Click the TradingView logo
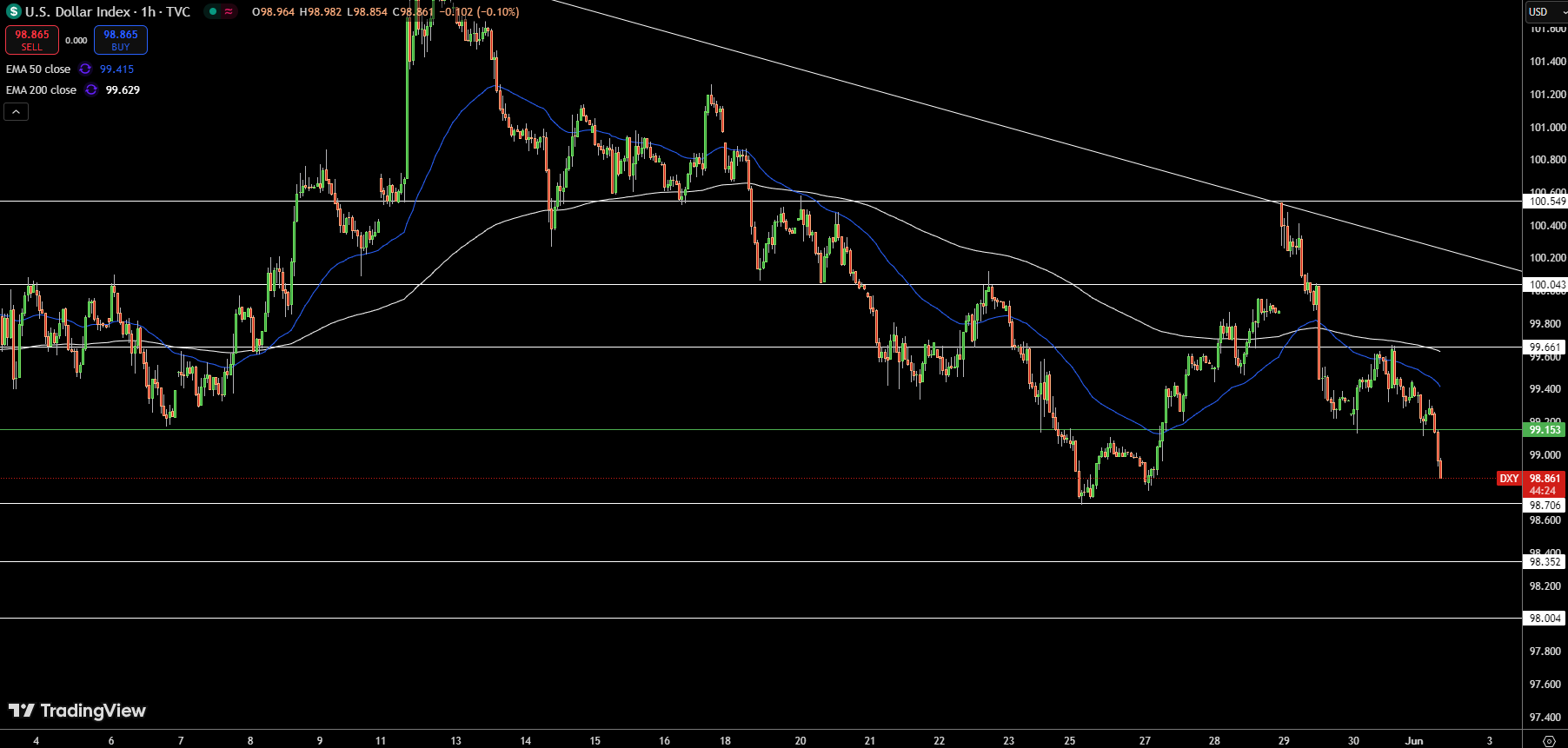Viewport: 1568px width, 748px height. [77, 711]
